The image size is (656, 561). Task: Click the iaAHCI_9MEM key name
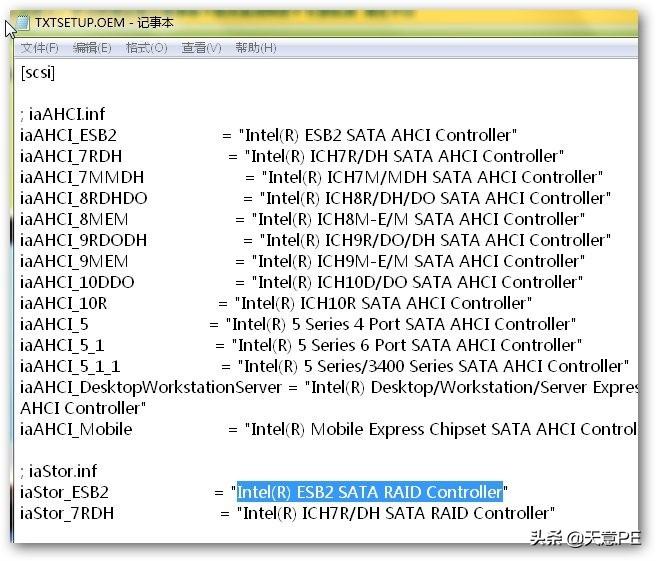click(74, 261)
